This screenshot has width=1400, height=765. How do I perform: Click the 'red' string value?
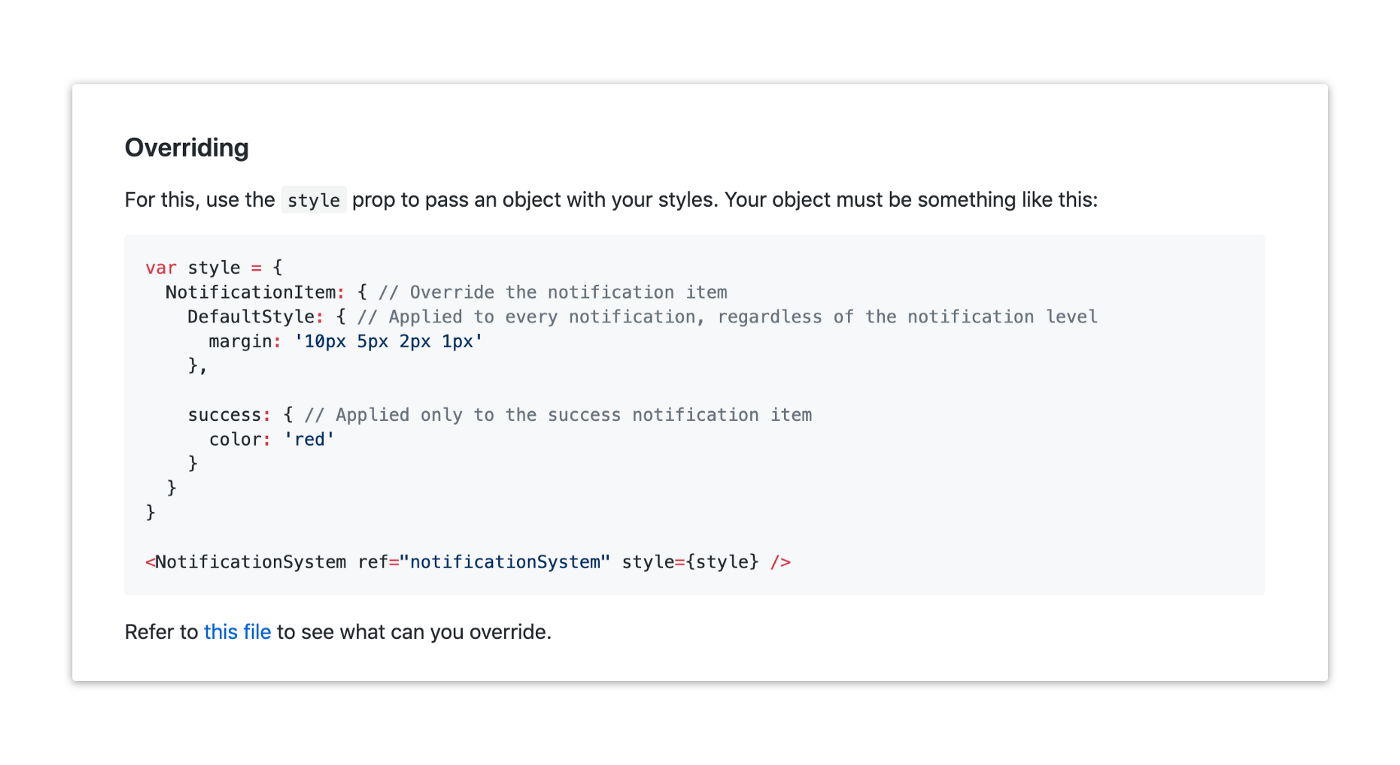(309, 439)
